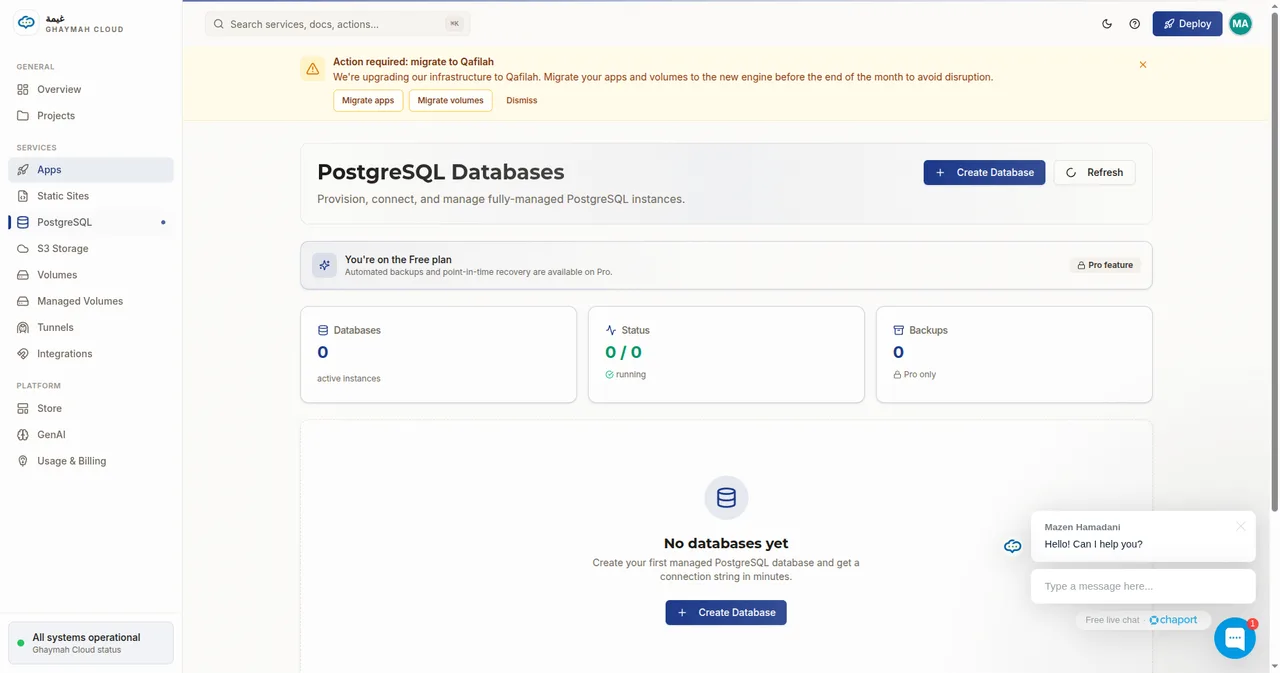Click the running check-circle icon
Screen dimensions: 1280x673
click(609, 375)
